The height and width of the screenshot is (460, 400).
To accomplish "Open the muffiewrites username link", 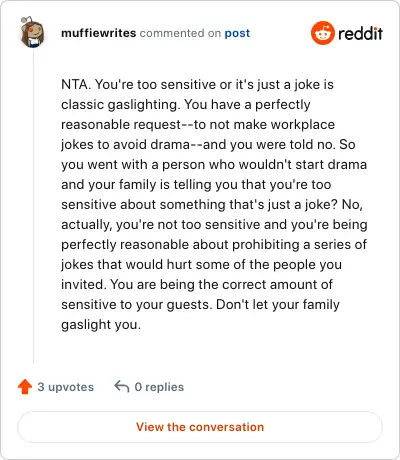I will (x=99, y=33).
